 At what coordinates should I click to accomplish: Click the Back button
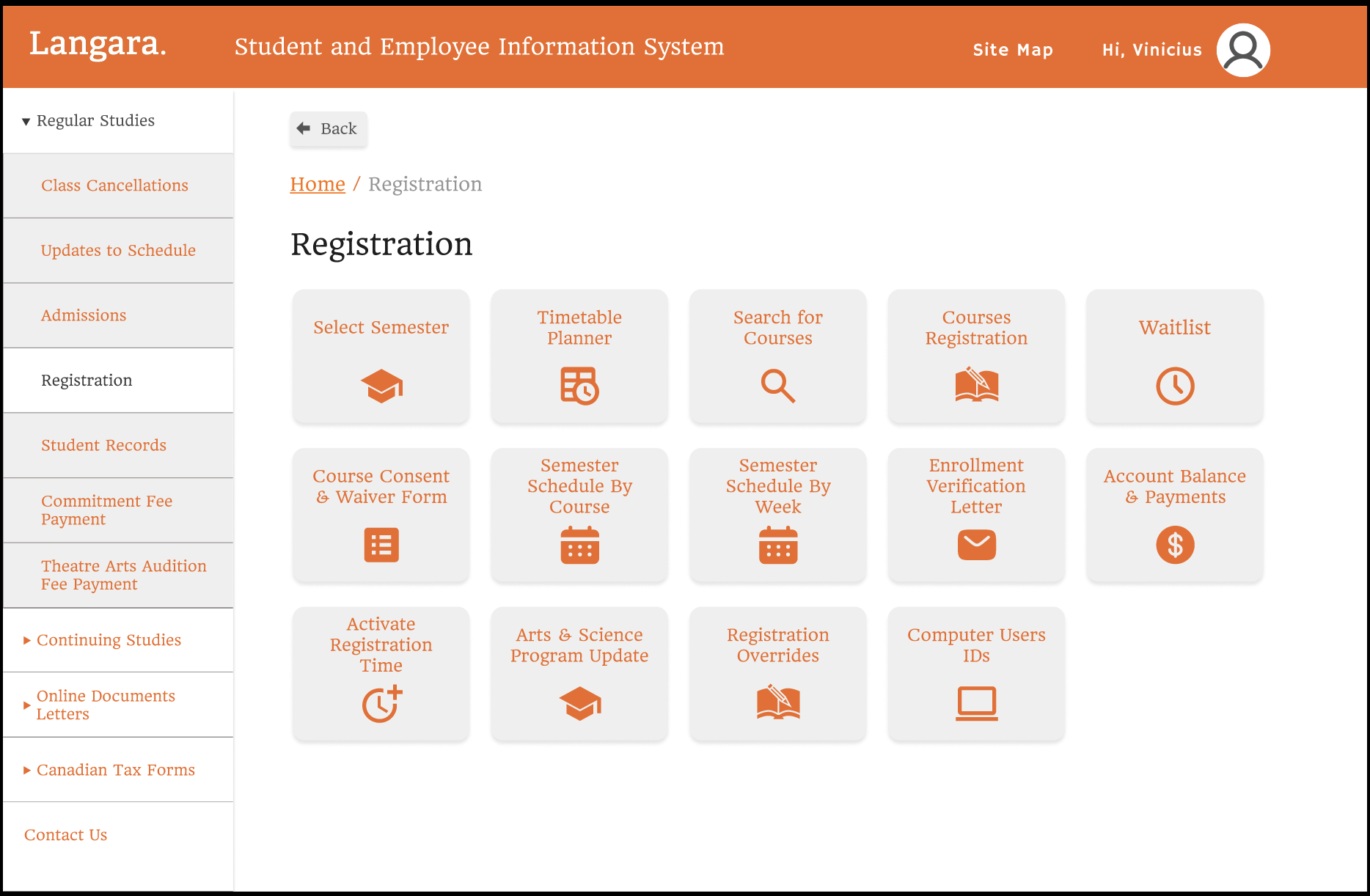[328, 128]
